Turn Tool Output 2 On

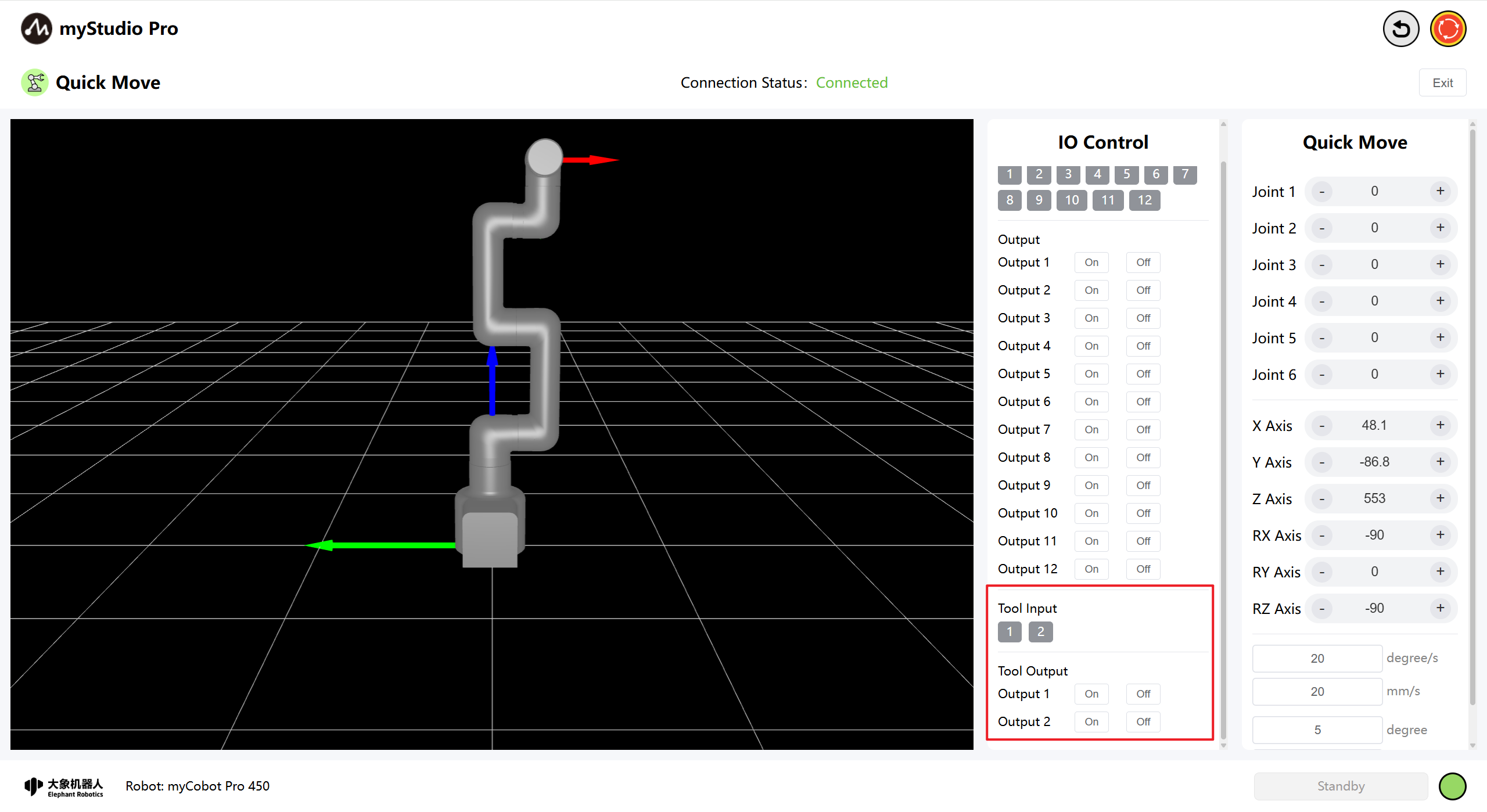[1091, 722]
